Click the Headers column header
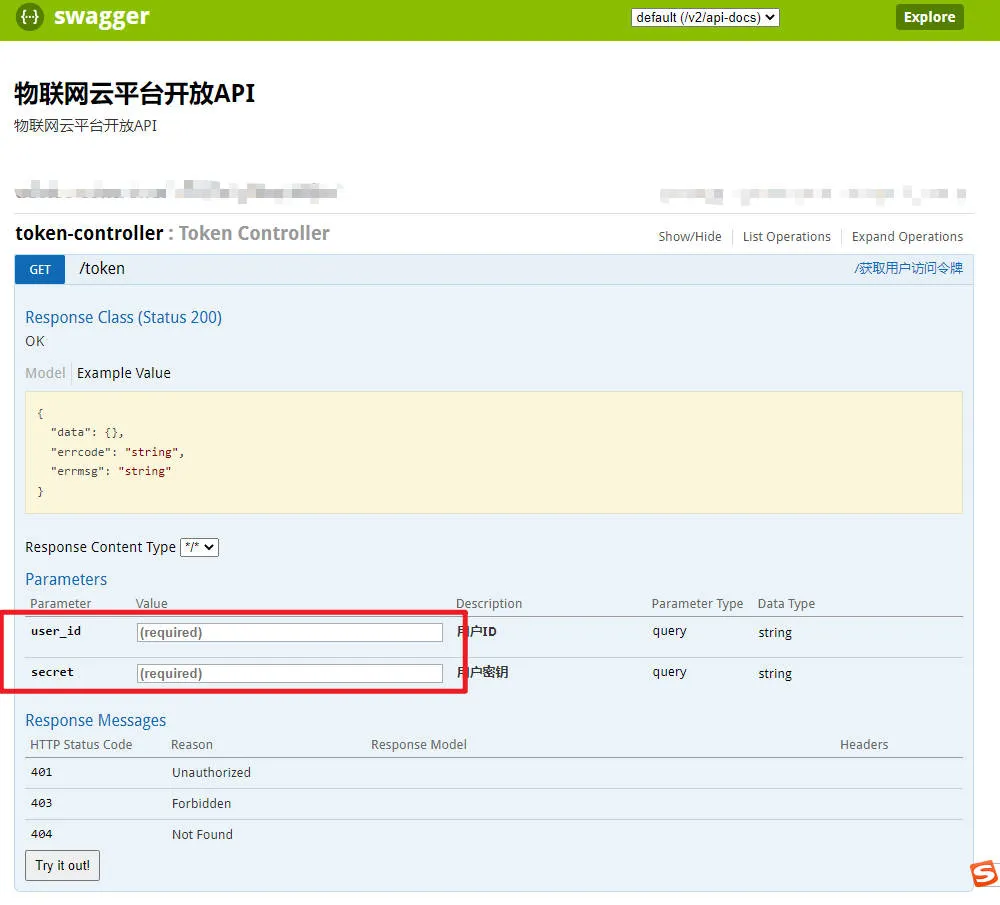Image resolution: width=1000 pixels, height=905 pixels. click(864, 745)
